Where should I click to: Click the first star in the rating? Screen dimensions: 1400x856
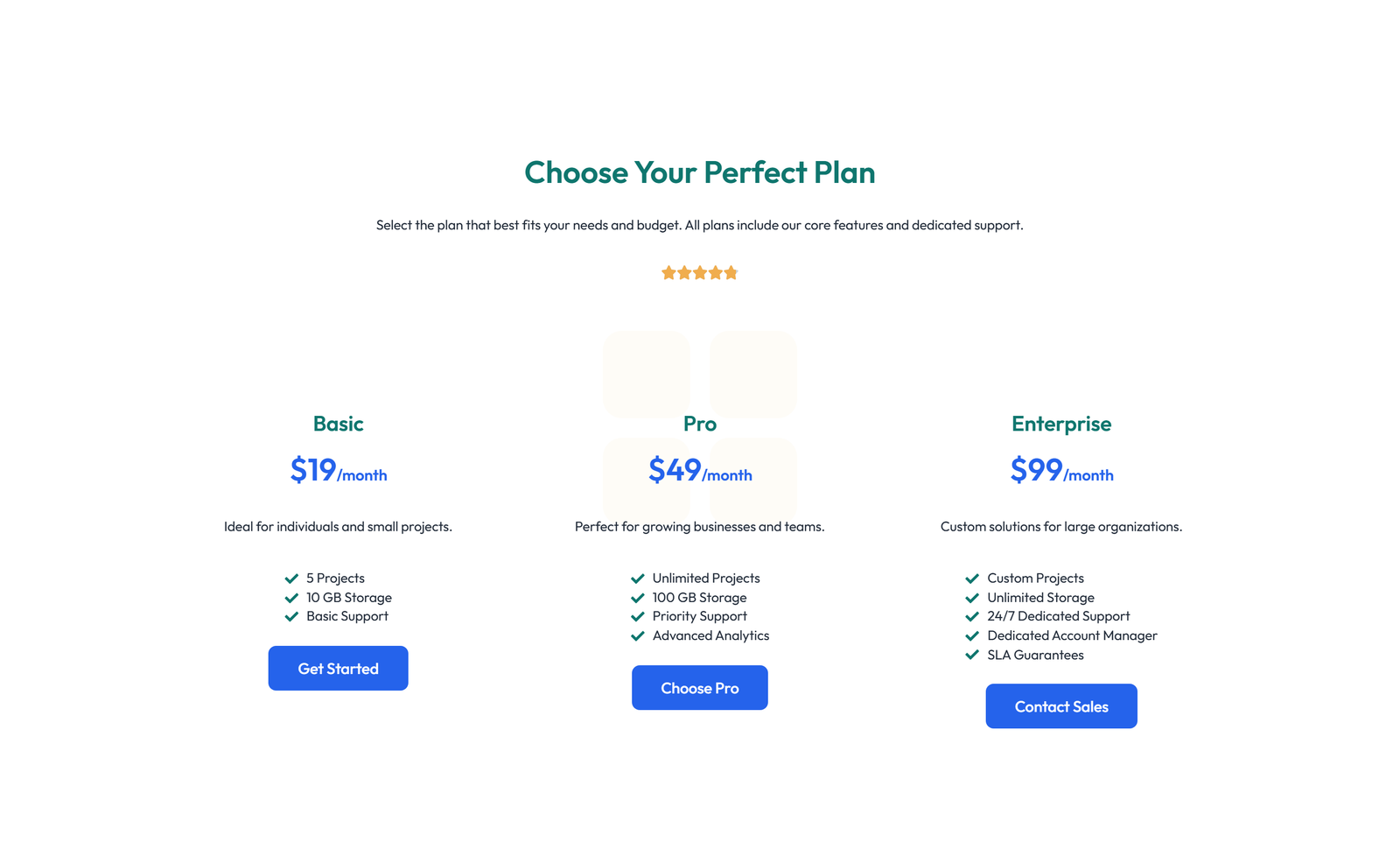(x=669, y=272)
